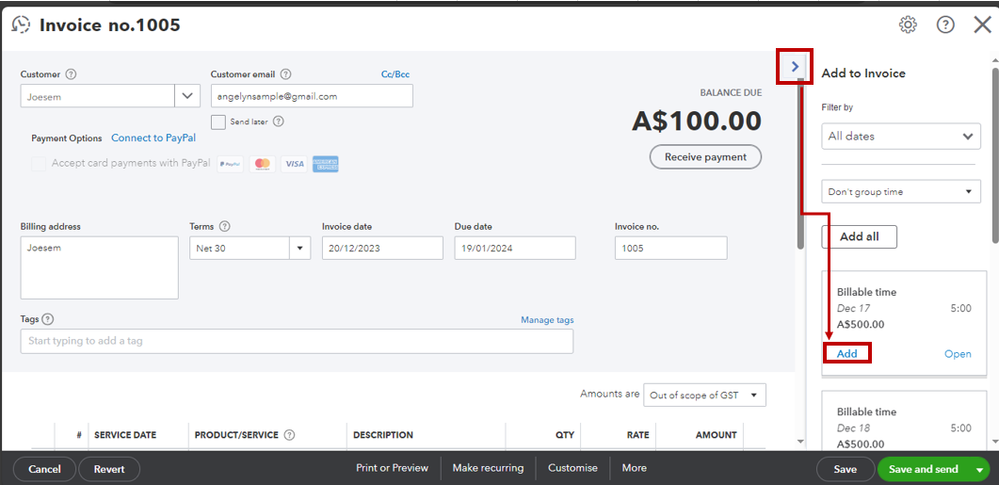Click the Billing address text box

[x=99, y=268]
